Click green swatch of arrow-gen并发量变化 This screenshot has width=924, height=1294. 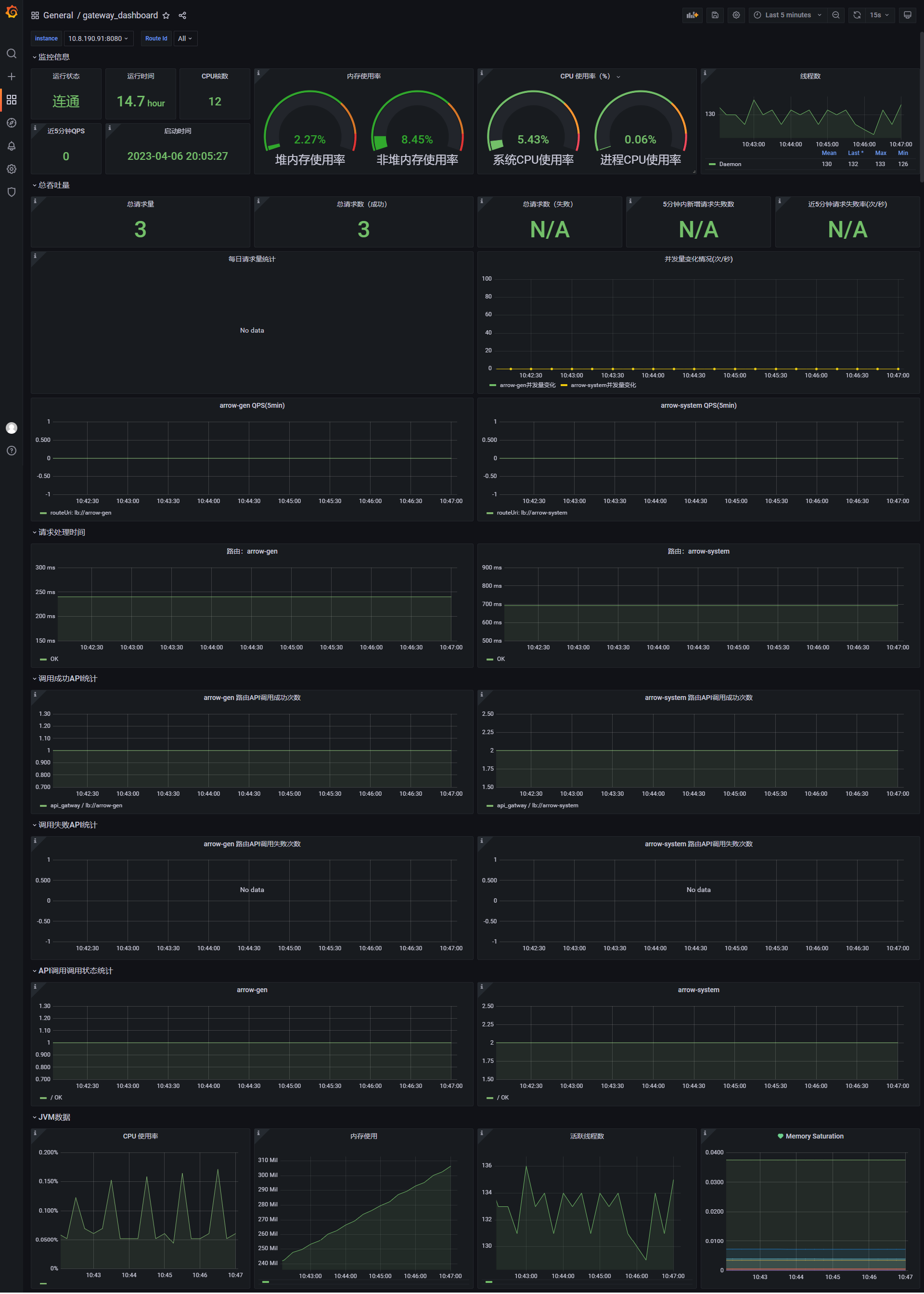pyautogui.click(x=493, y=385)
